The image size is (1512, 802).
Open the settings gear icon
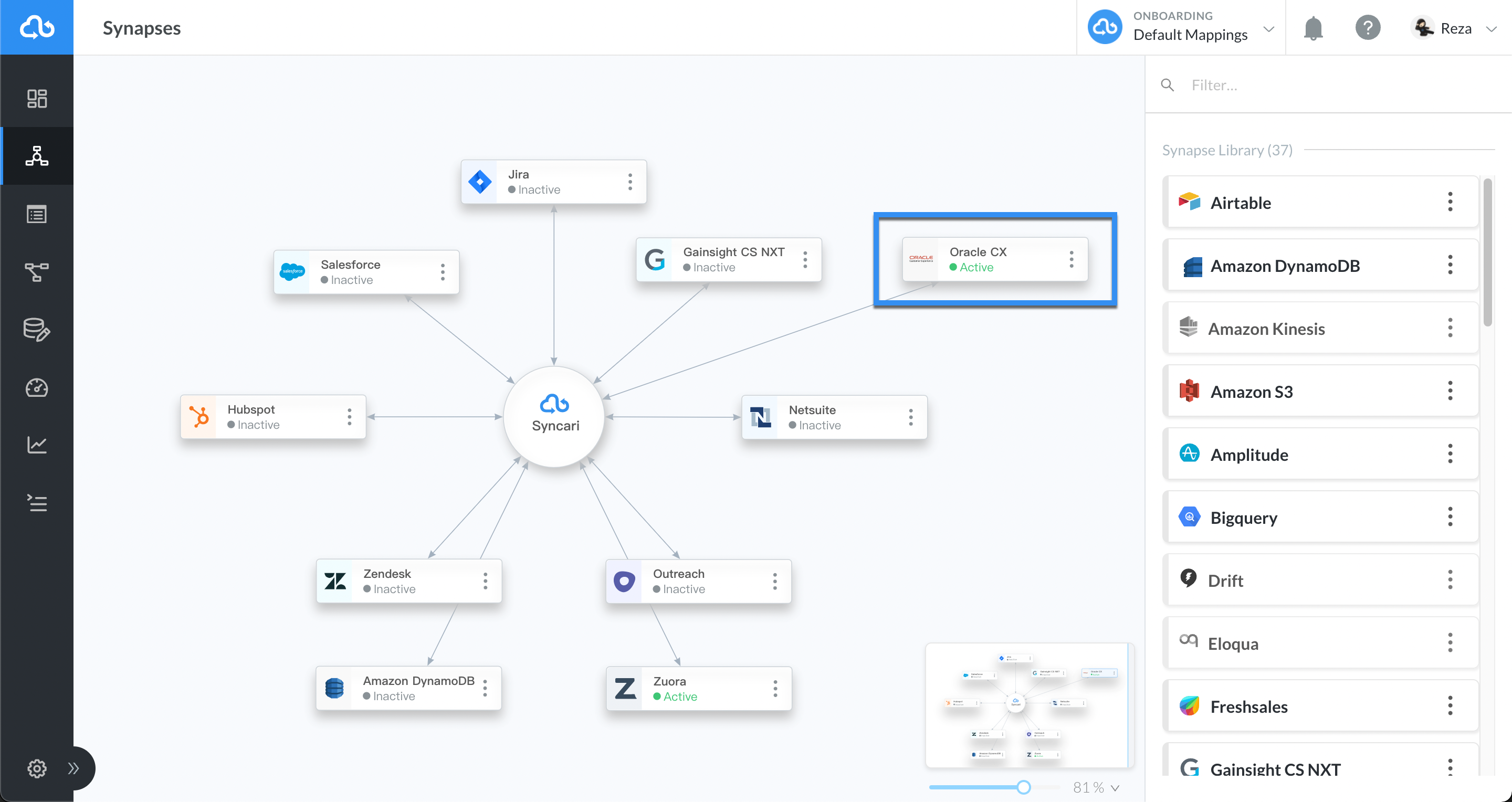coord(36,768)
